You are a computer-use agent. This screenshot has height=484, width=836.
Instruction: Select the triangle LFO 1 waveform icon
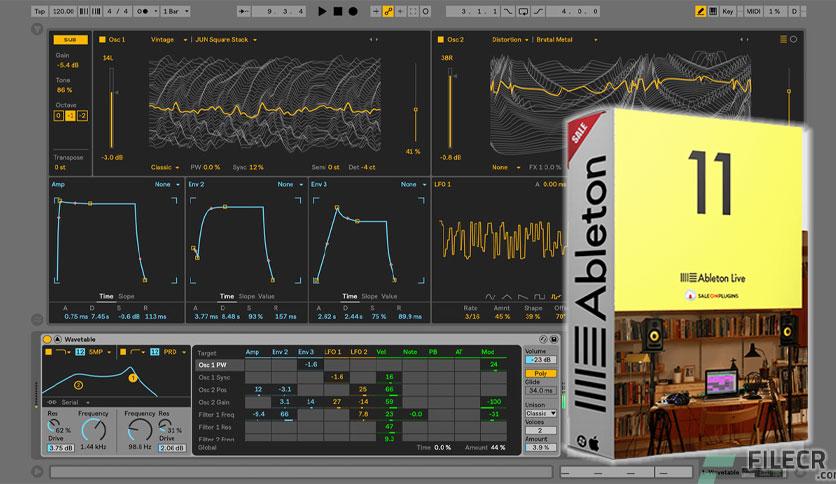point(507,296)
